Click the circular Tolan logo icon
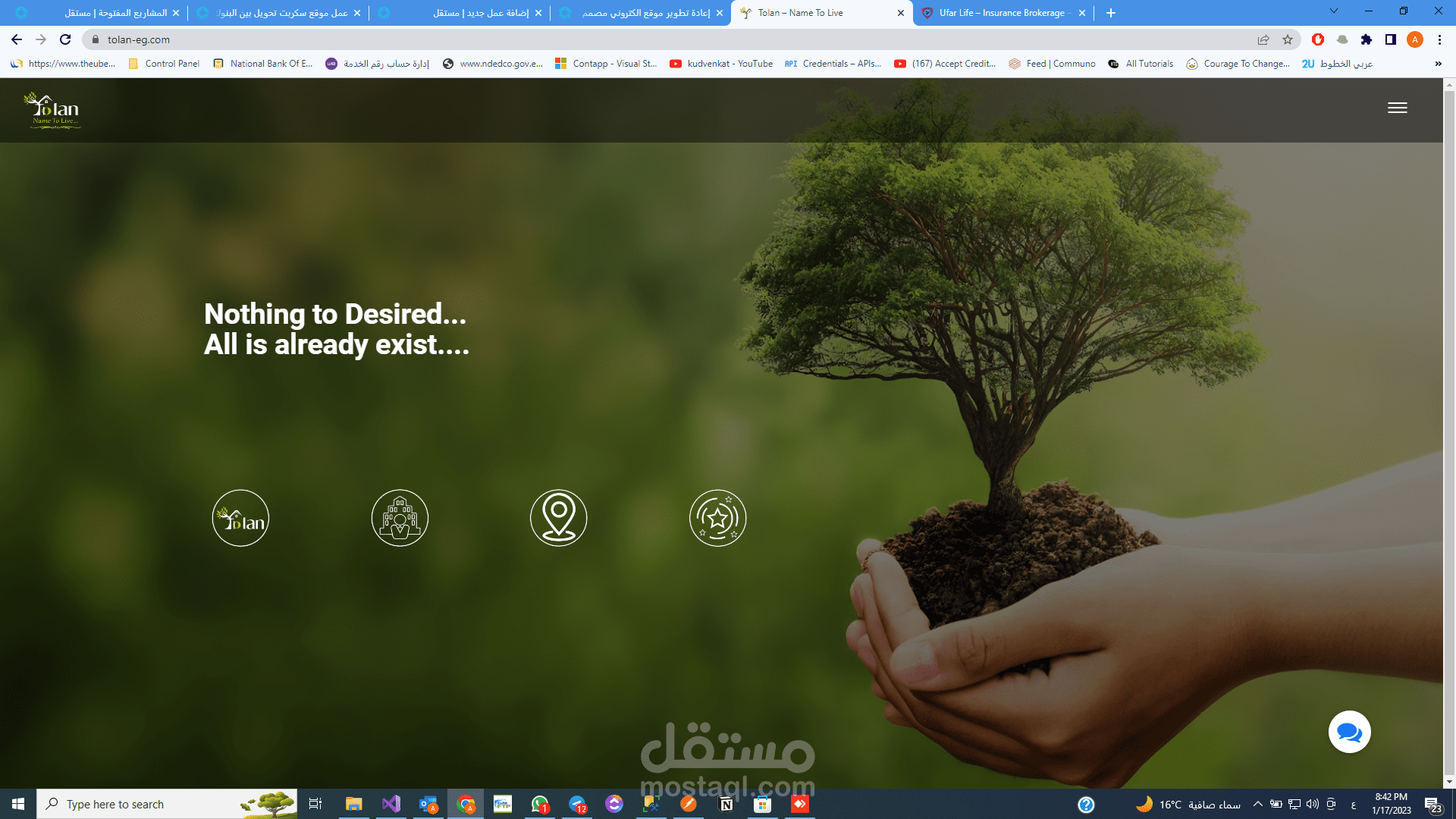 240,518
